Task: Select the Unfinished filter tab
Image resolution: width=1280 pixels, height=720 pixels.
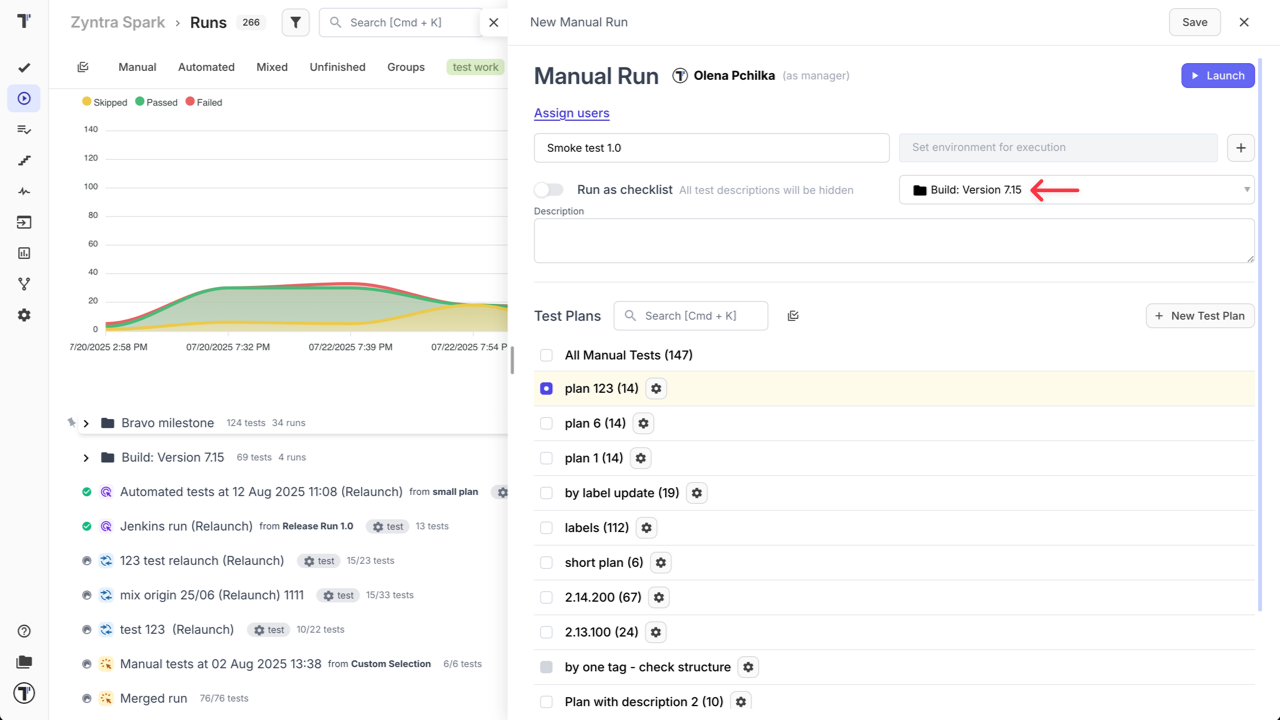Action: 337,67
